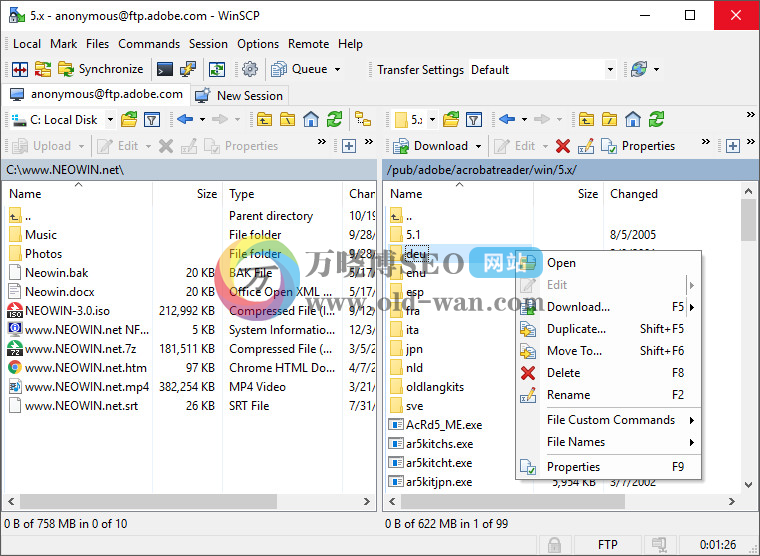This screenshot has height=556, width=760.
Task: Choose Delete from the context menu
Action: (608, 373)
